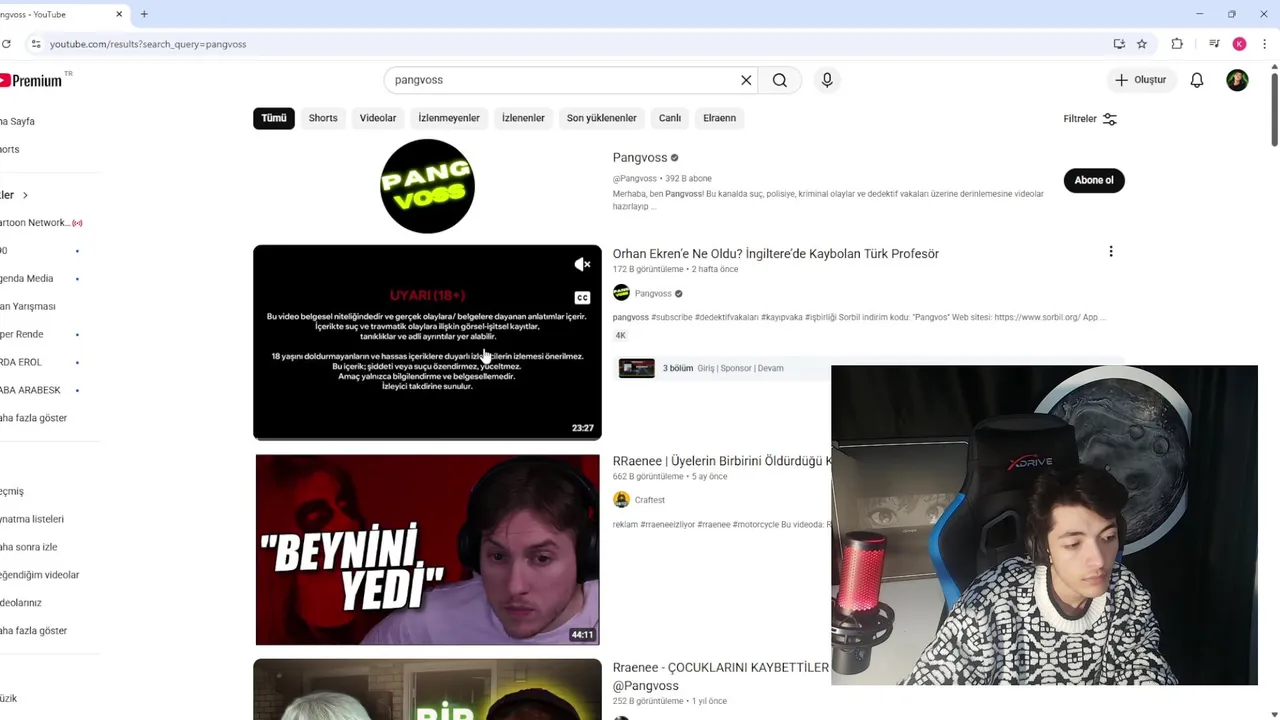The height and width of the screenshot is (720, 1280).
Task: Click the view site information icon
Action: 35,44
